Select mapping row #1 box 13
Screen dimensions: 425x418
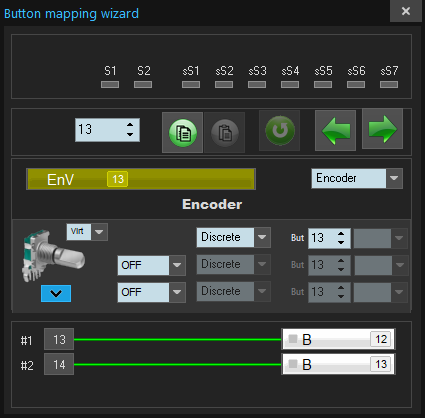coord(59,340)
